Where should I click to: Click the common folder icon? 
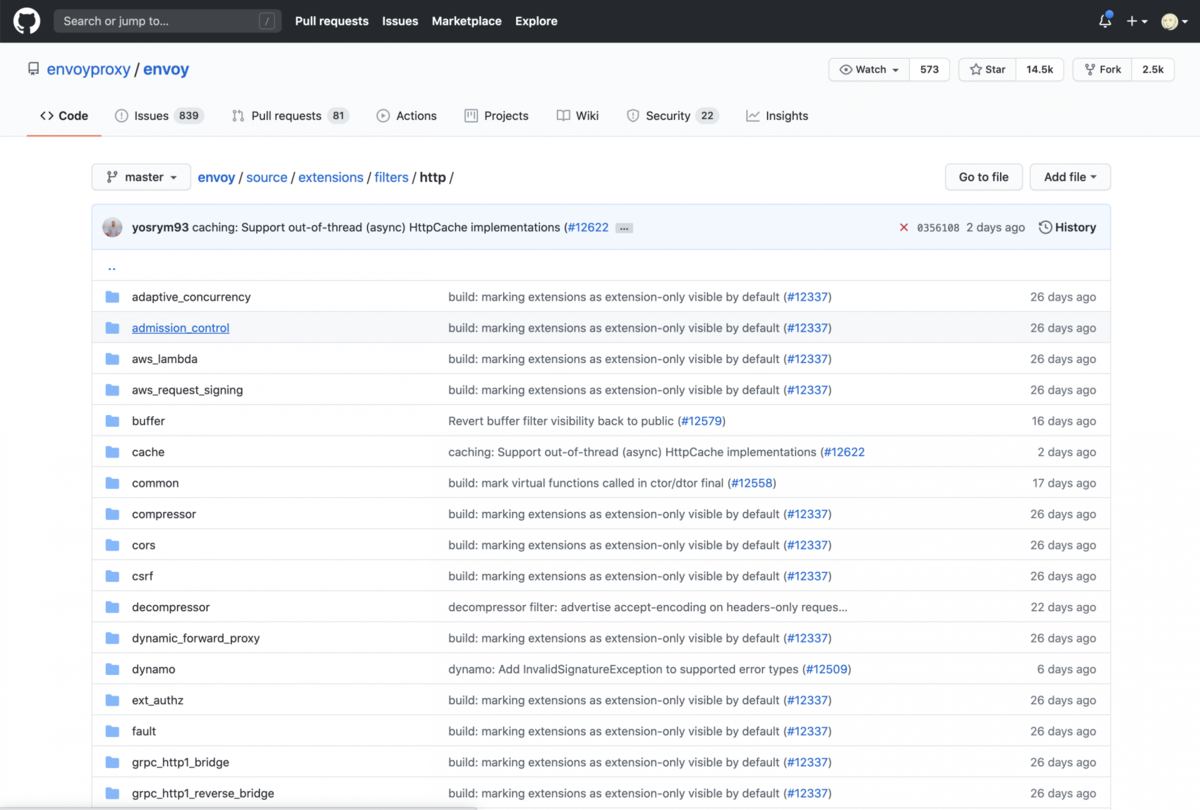tap(112, 483)
